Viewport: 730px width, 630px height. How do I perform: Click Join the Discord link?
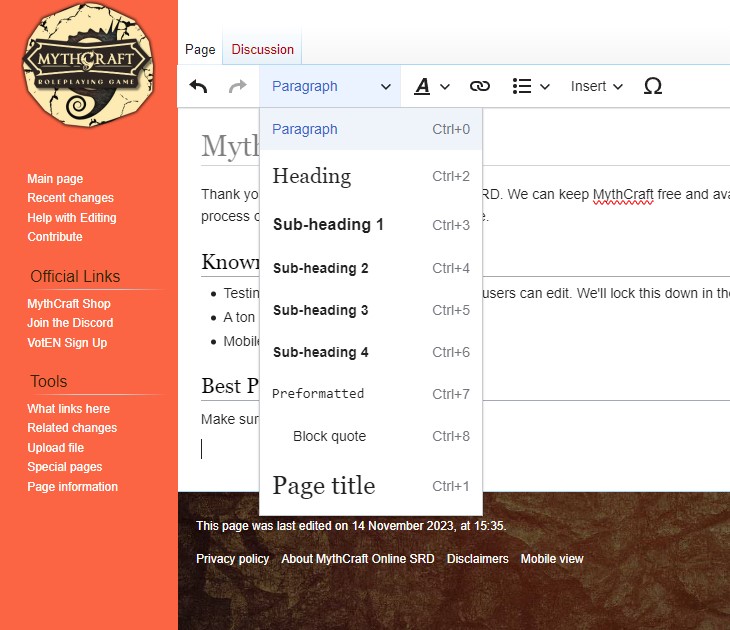click(70, 323)
